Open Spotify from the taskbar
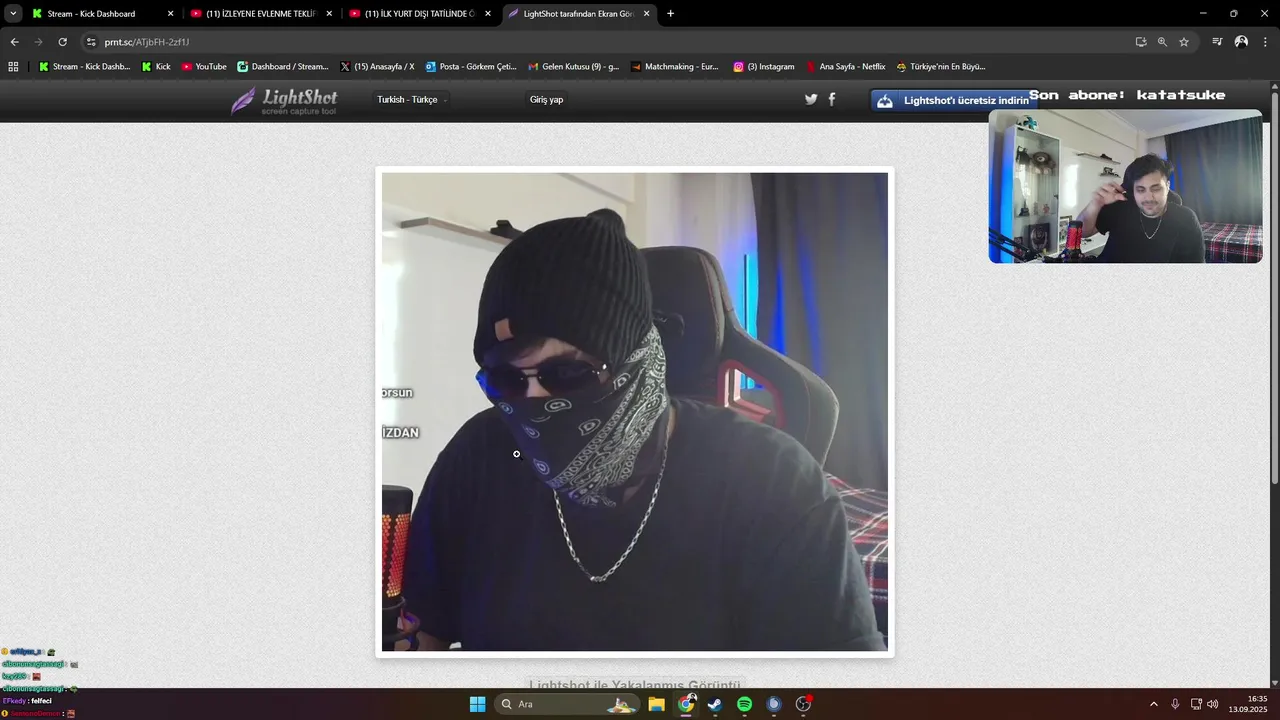 pos(744,704)
